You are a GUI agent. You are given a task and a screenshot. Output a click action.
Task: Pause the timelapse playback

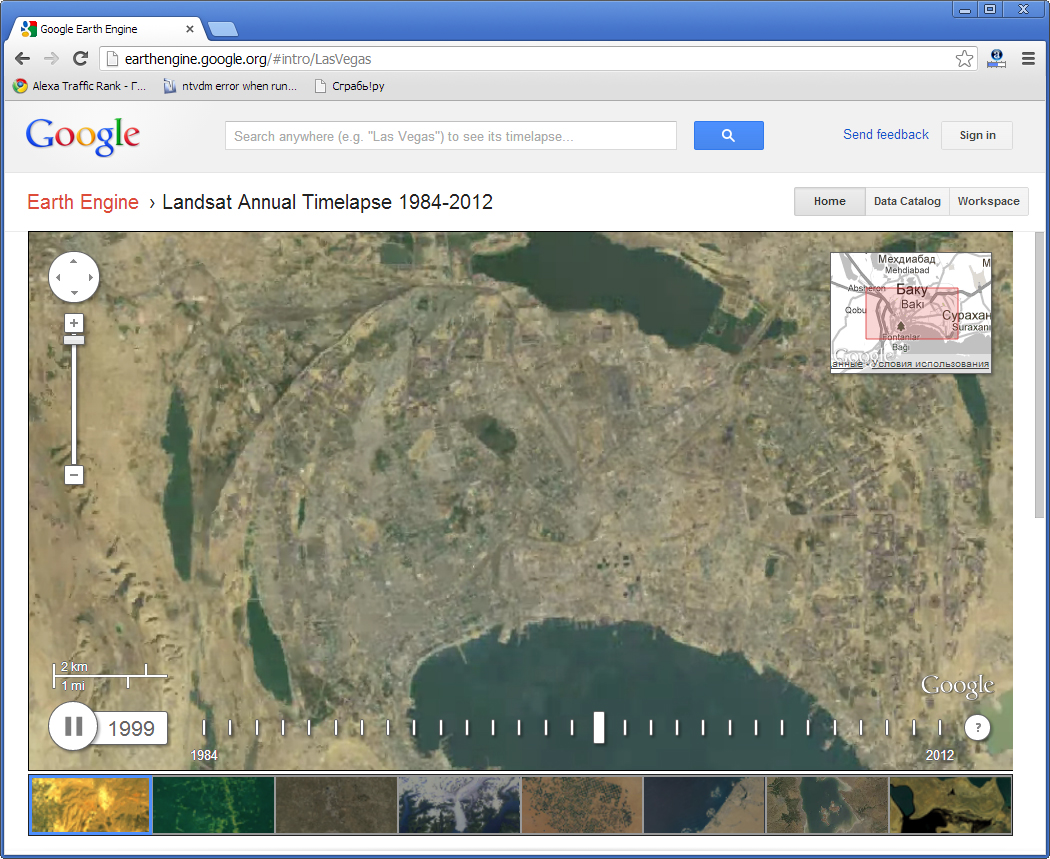pos(73,726)
